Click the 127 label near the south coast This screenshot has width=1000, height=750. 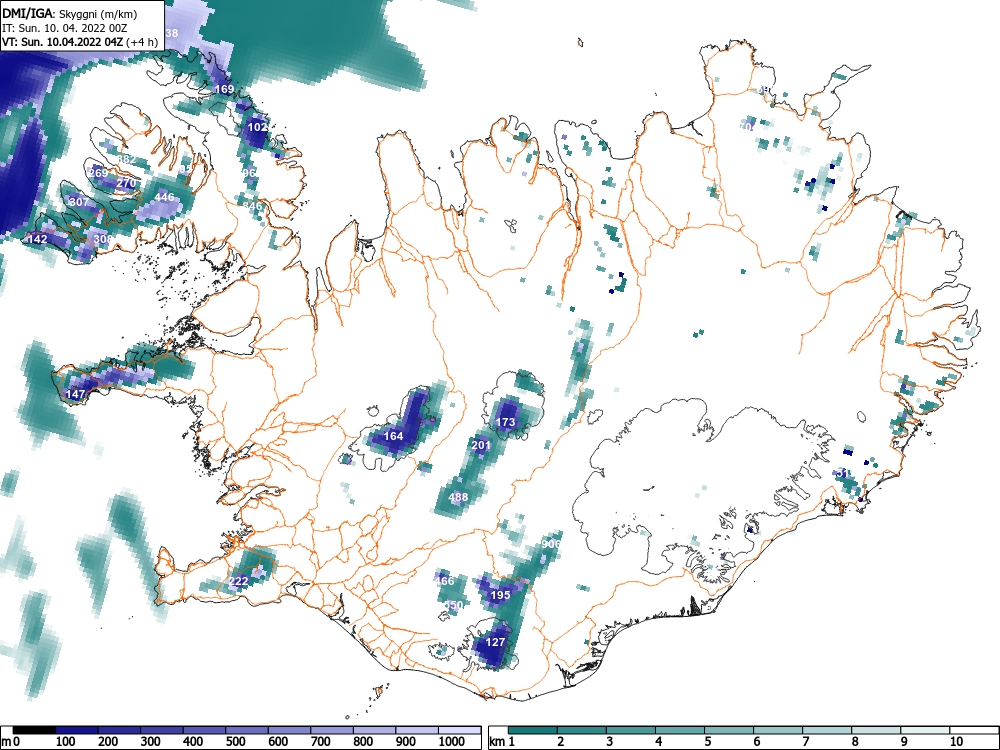coord(496,642)
